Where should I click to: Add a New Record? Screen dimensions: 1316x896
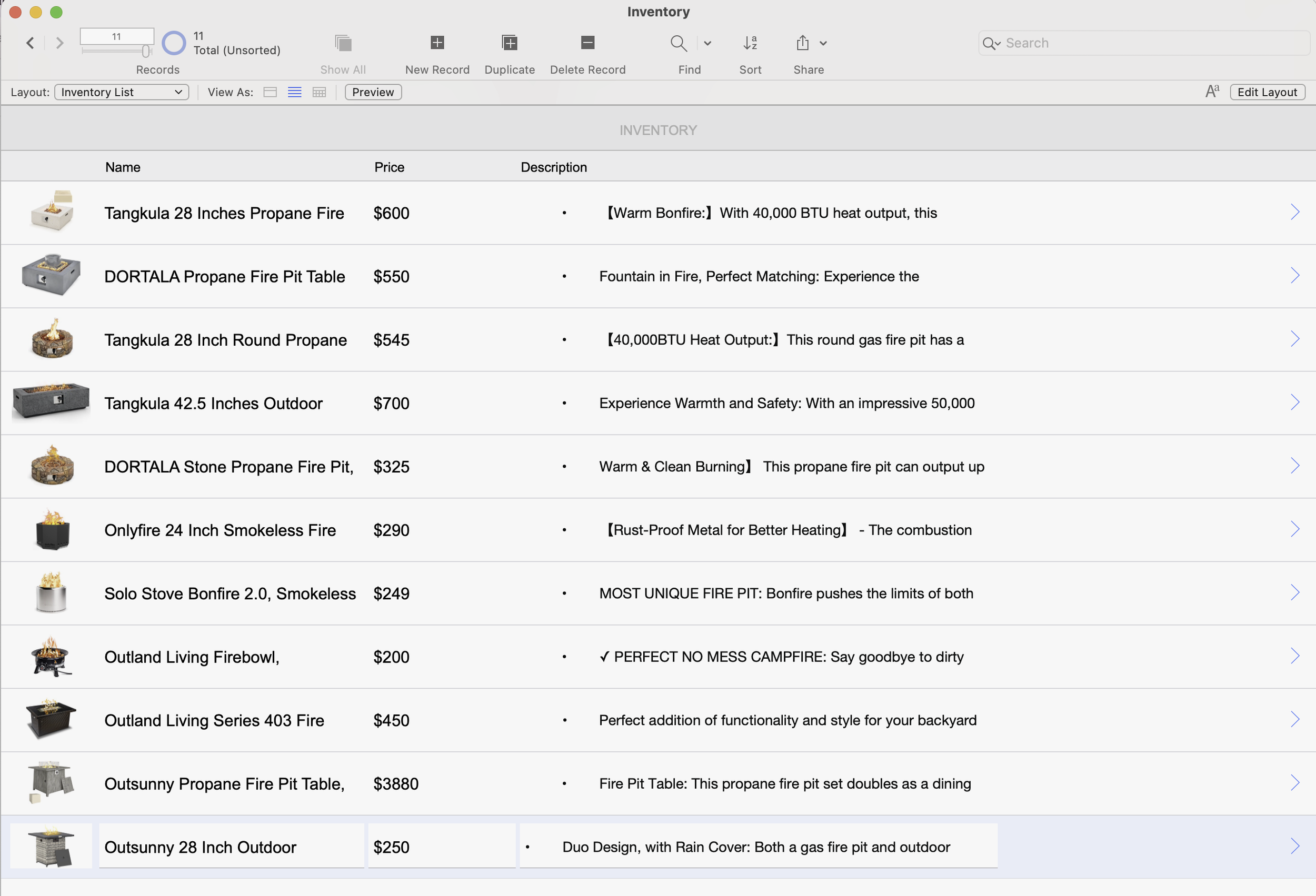click(x=437, y=43)
